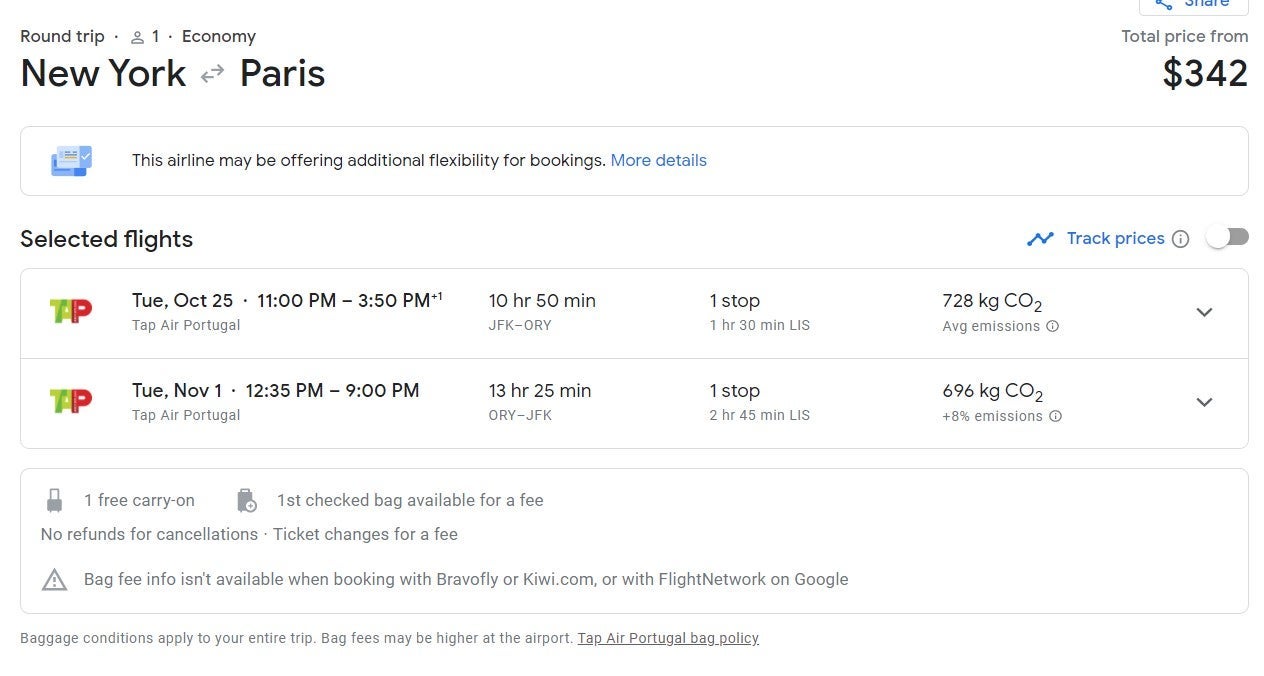This screenshot has width=1264, height=676.
Task: Click the Avg emissions info icon
Action: click(x=1052, y=326)
